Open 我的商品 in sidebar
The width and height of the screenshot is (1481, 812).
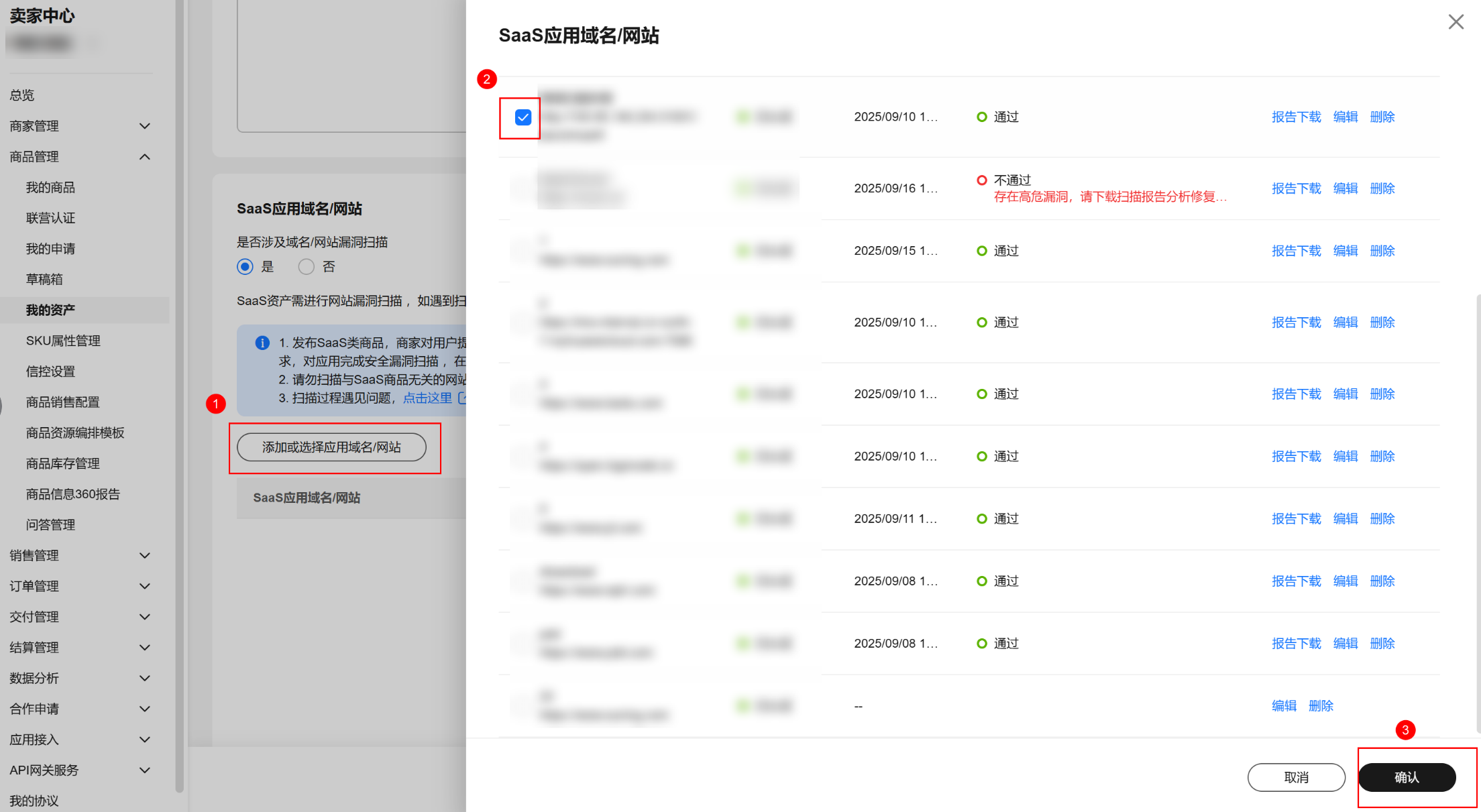coord(50,188)
